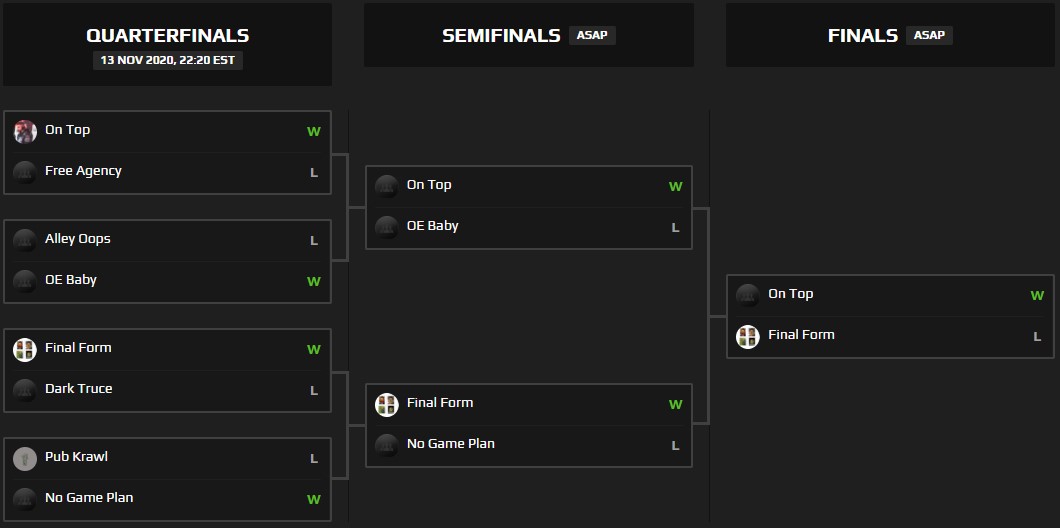Click Free Agency's default team icon

tap(25, 172)
